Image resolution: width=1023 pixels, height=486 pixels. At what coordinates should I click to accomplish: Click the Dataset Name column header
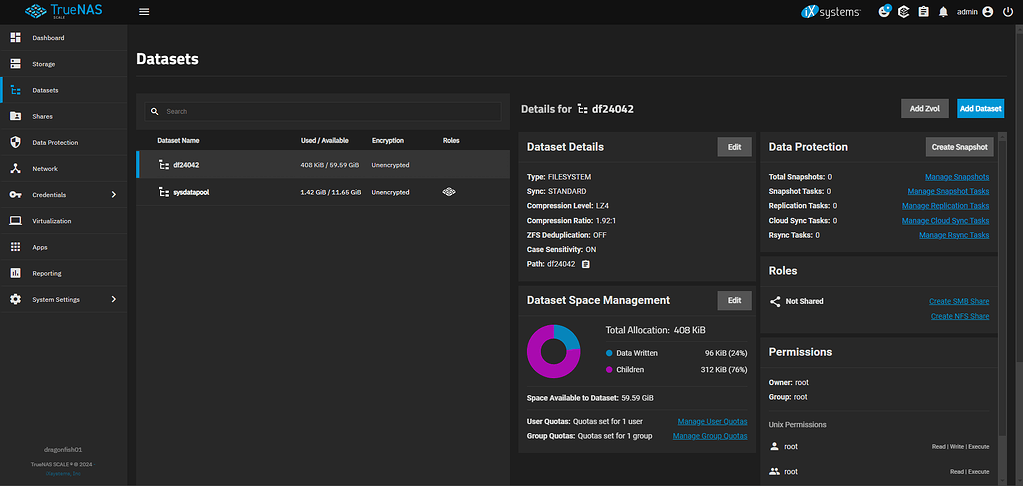178,140
